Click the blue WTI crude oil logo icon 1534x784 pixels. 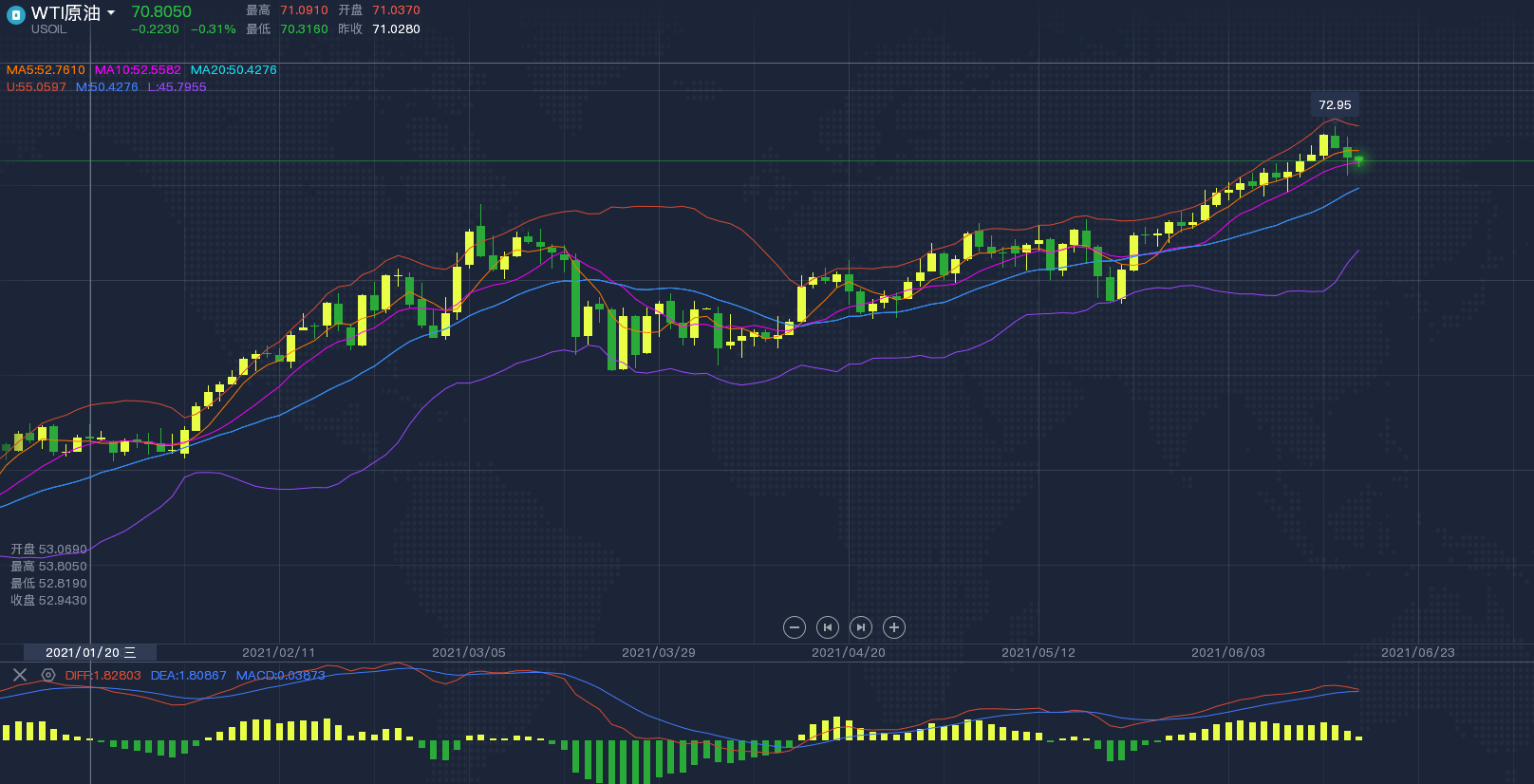pos(15,15)
